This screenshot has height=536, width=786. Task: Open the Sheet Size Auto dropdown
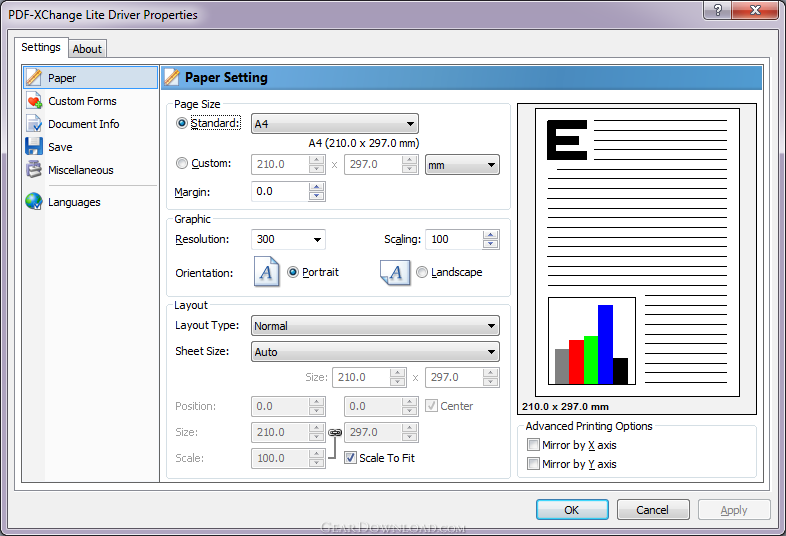pos(375,352)
